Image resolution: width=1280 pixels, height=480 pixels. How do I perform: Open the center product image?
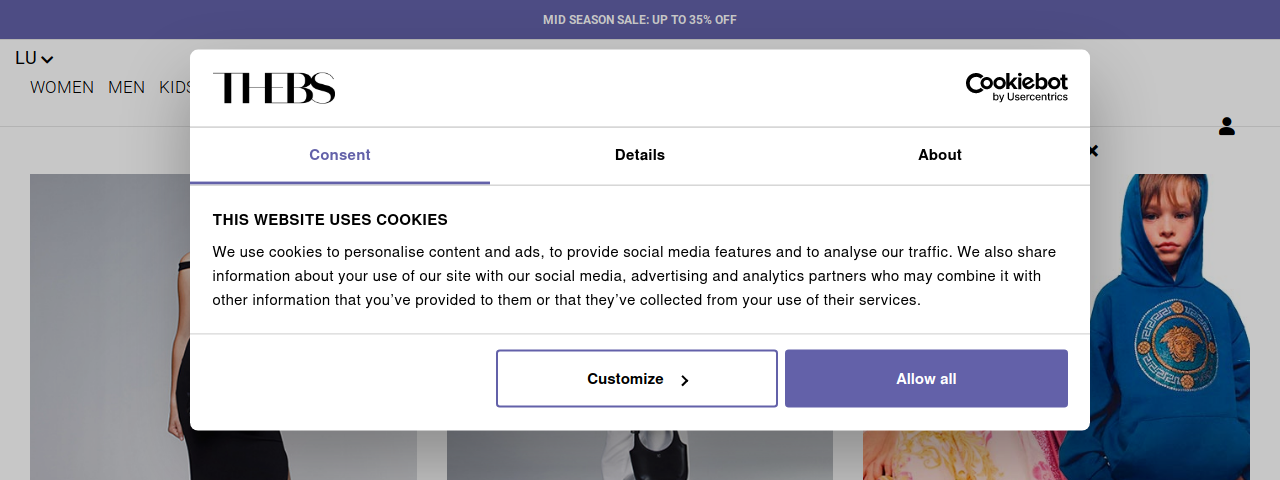(x=640, y=455)
